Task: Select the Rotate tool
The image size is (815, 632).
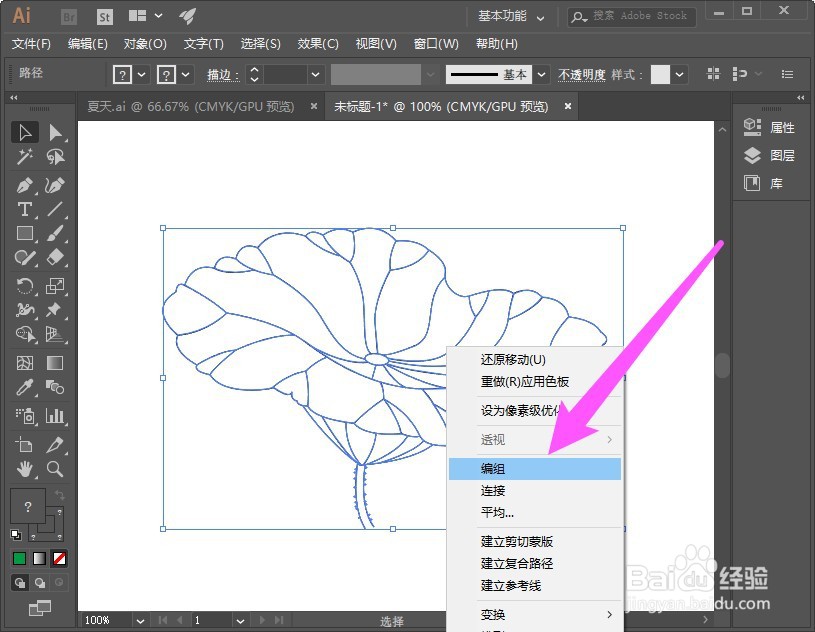Action: (24, 286)
